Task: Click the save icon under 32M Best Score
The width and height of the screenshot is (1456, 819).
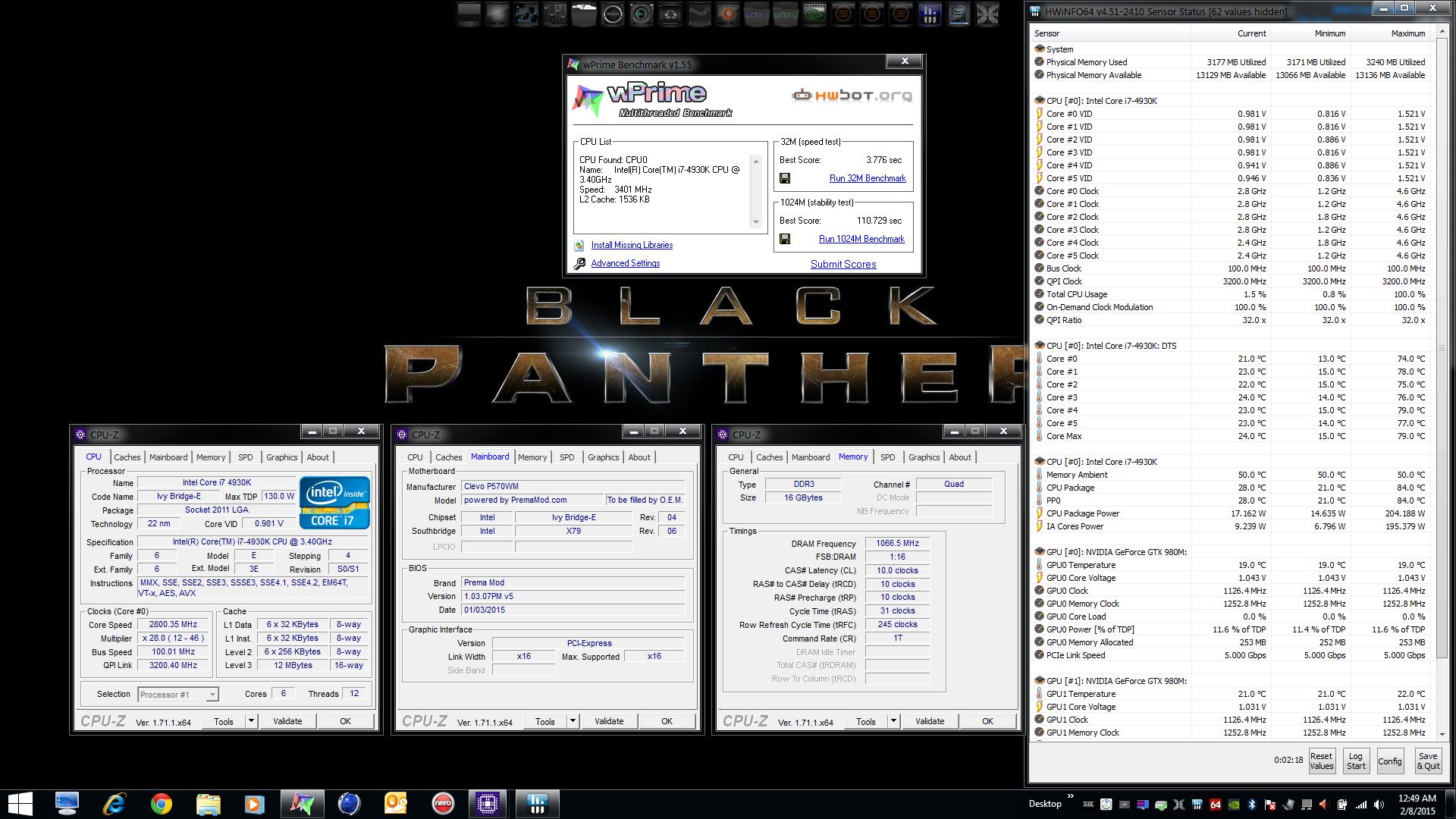Action: pos(785,178)
